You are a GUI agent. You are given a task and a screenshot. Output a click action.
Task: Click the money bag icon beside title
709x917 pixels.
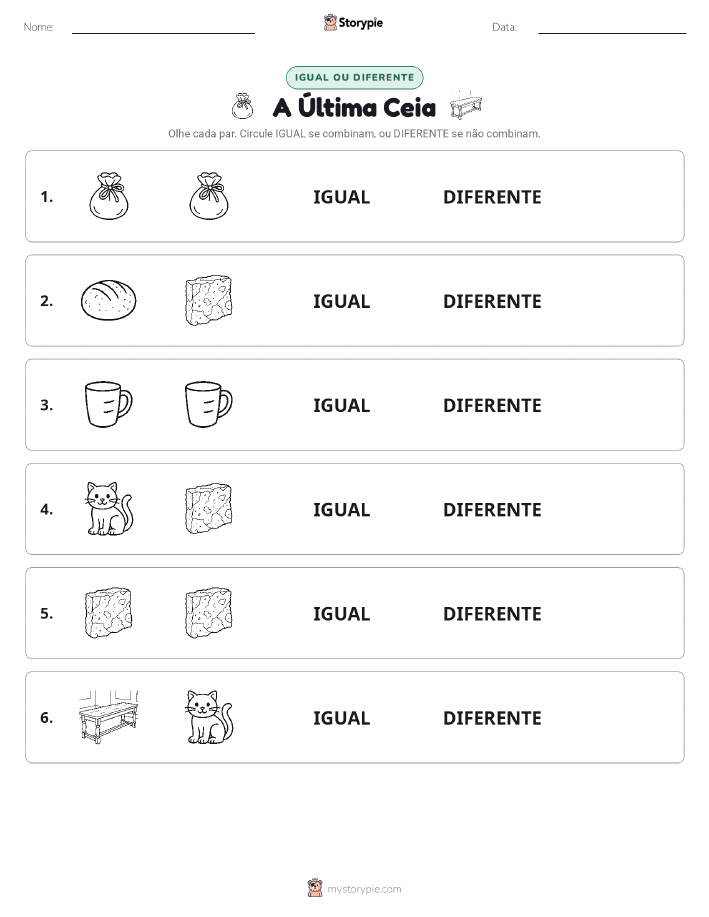[242, 106]
